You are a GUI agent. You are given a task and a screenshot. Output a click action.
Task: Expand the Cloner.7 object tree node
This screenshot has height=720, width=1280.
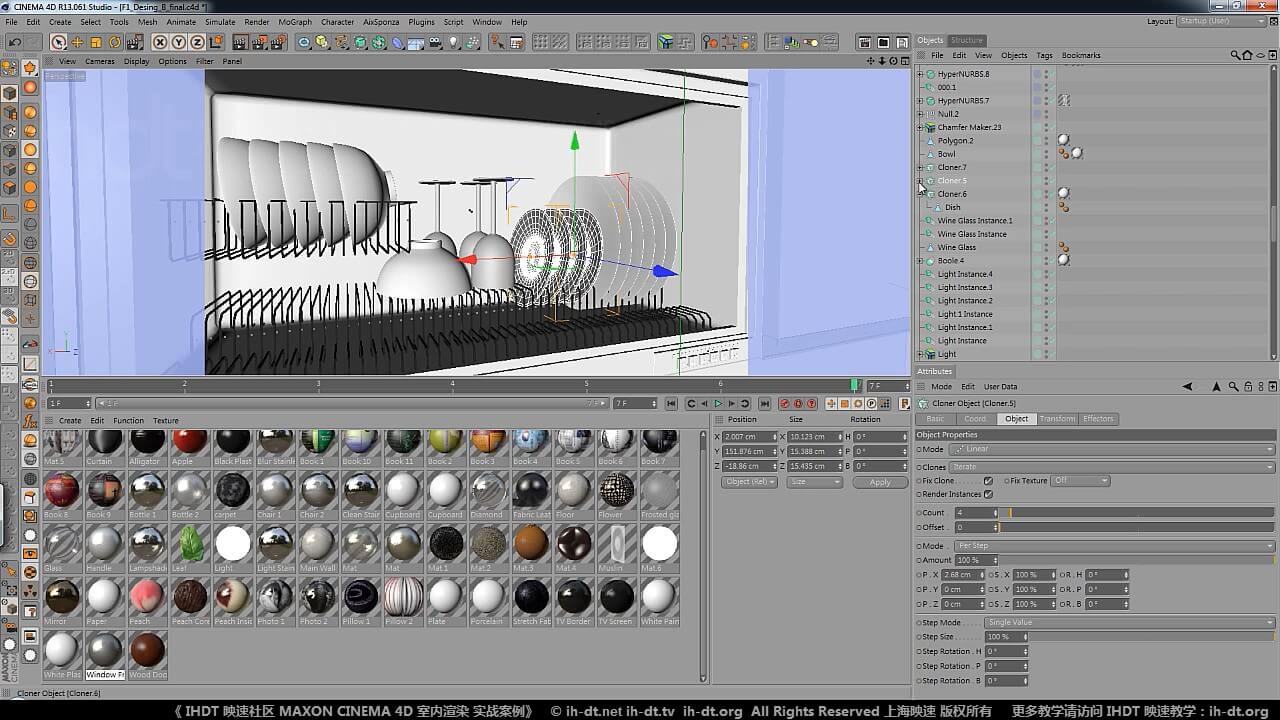(920, 167)
